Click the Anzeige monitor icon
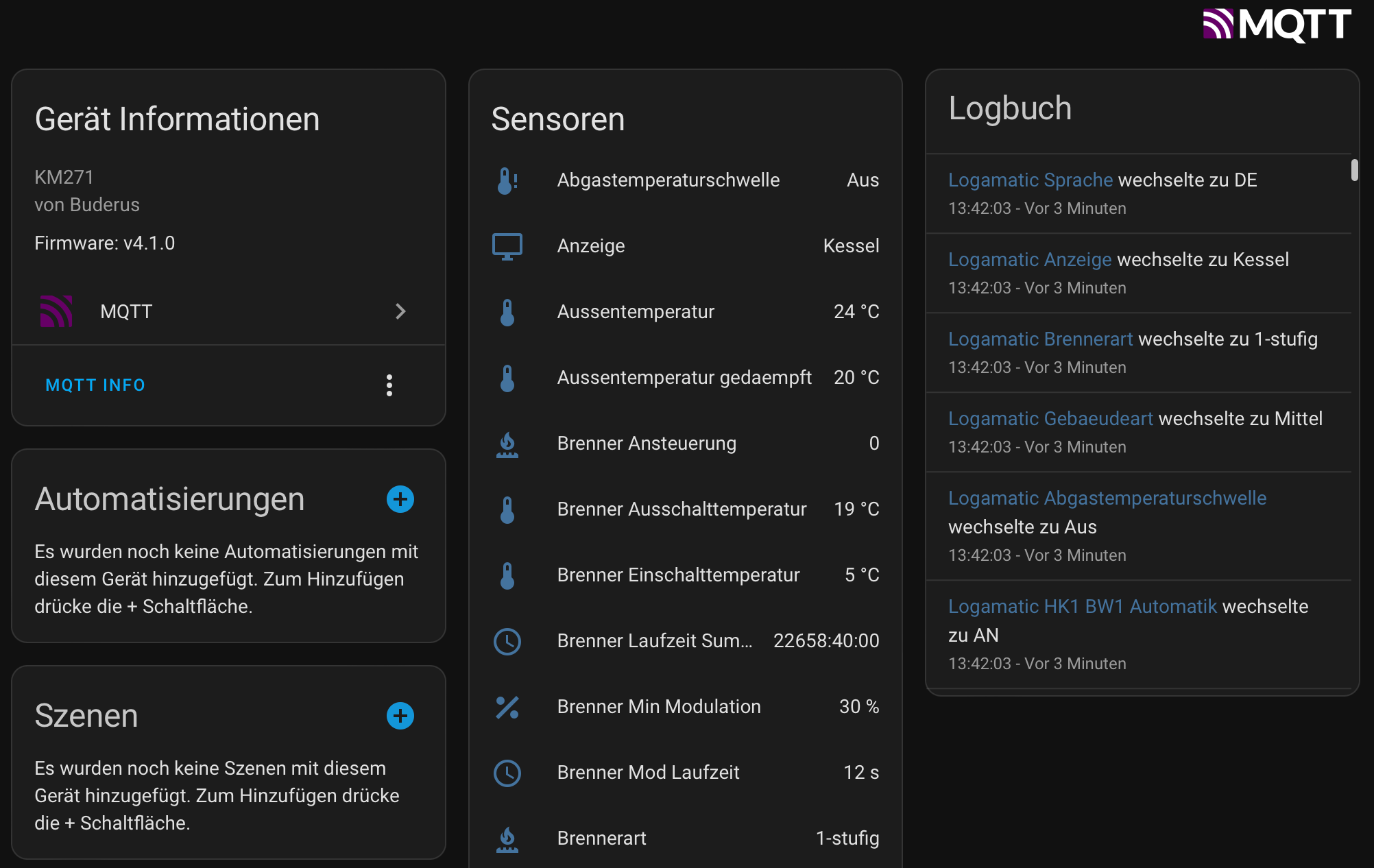Screen dimensions: 1374x868 (x=507, y=246)
